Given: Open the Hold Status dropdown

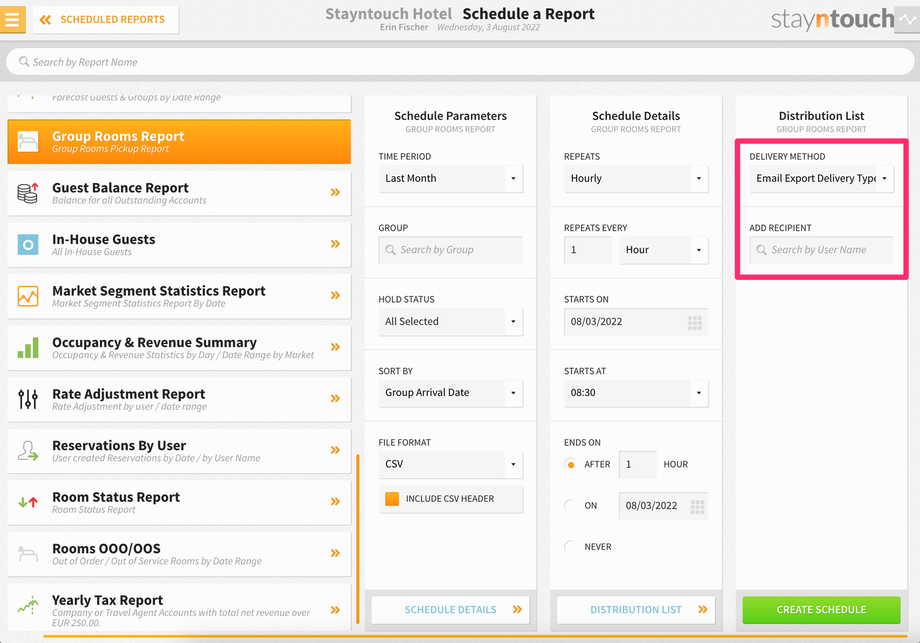Looking at the screenshot, I should coord(451,322).
